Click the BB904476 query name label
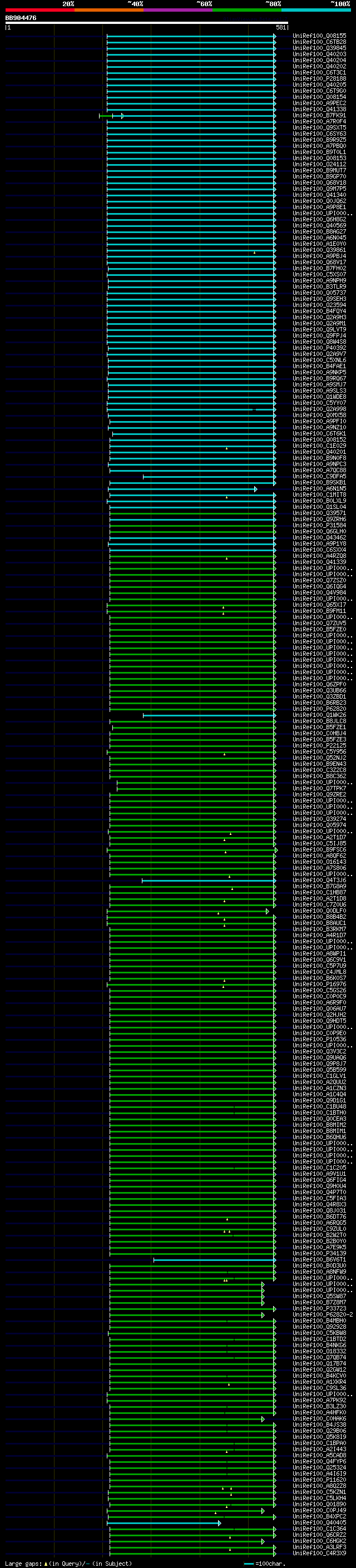356x1568 pixels. pyautogui.click(x=21, y=18)
